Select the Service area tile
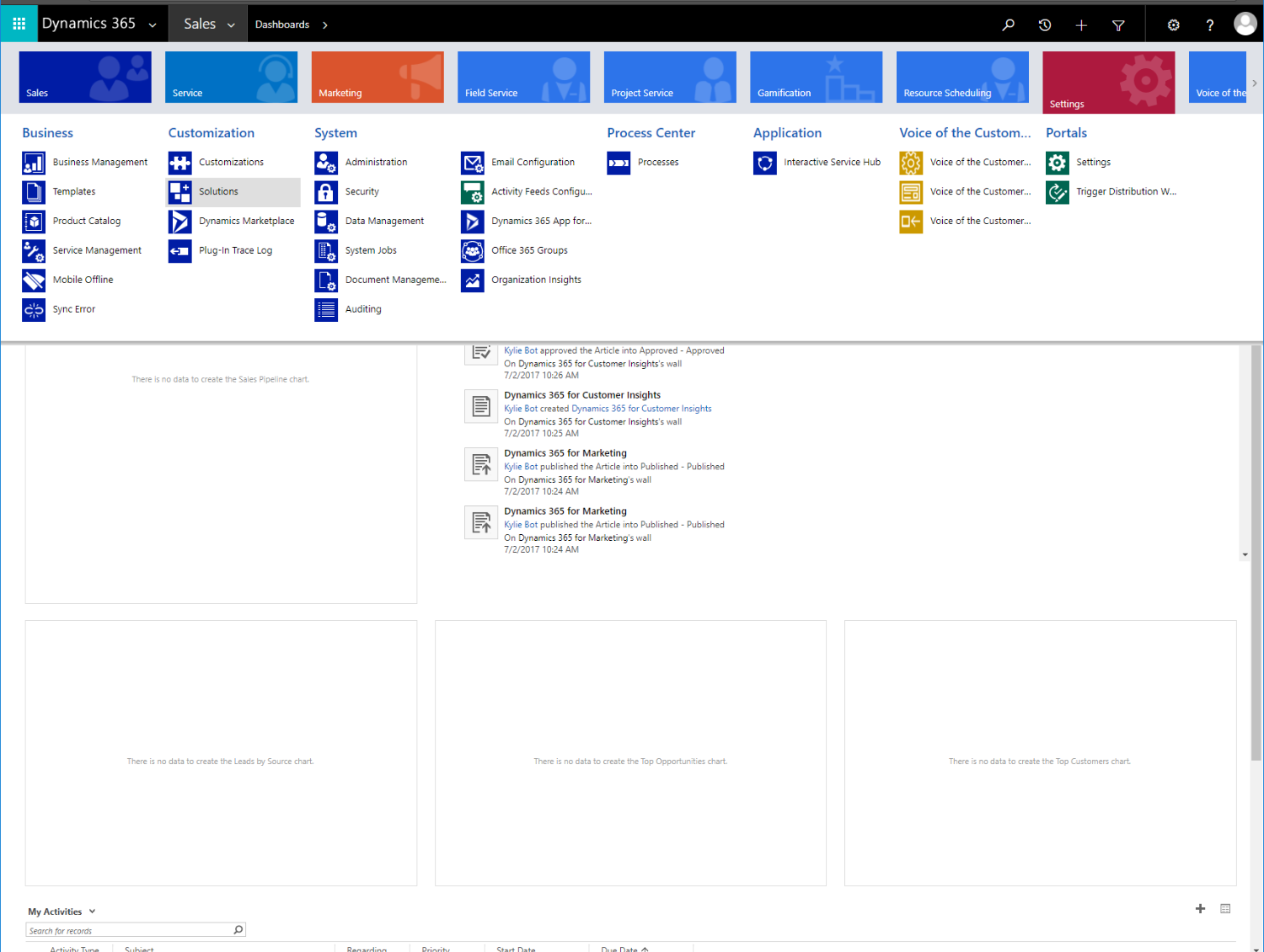This screenshot has height=952, width=1264. [x=231, y=77]
